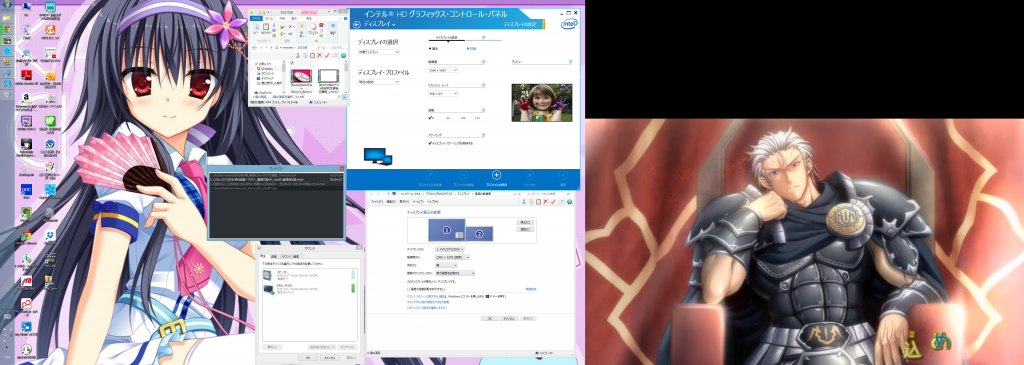Switch to the Recording tab in Sound dialog
1024x365 pixels.
pyautogui.click(x=274, y=257)
